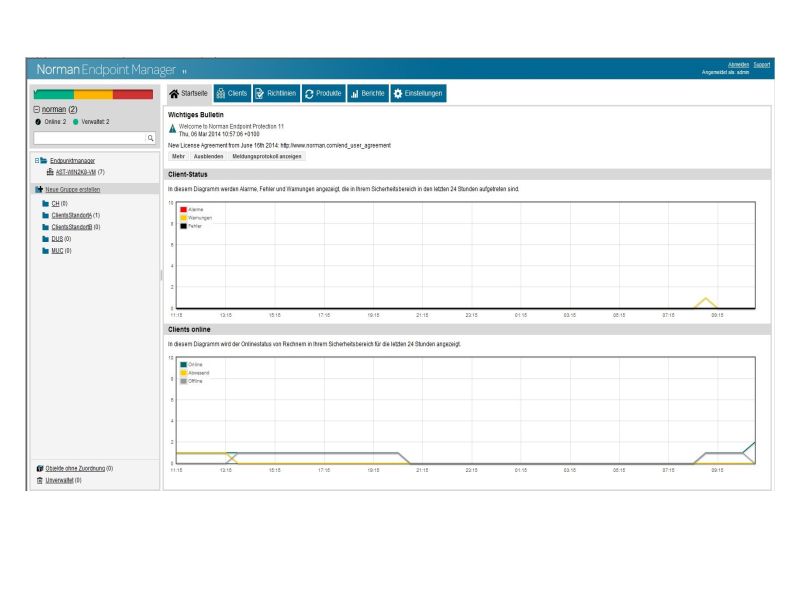Click the Clients online section header
This screenshot has height=600, width=800.
pos(467,330)
